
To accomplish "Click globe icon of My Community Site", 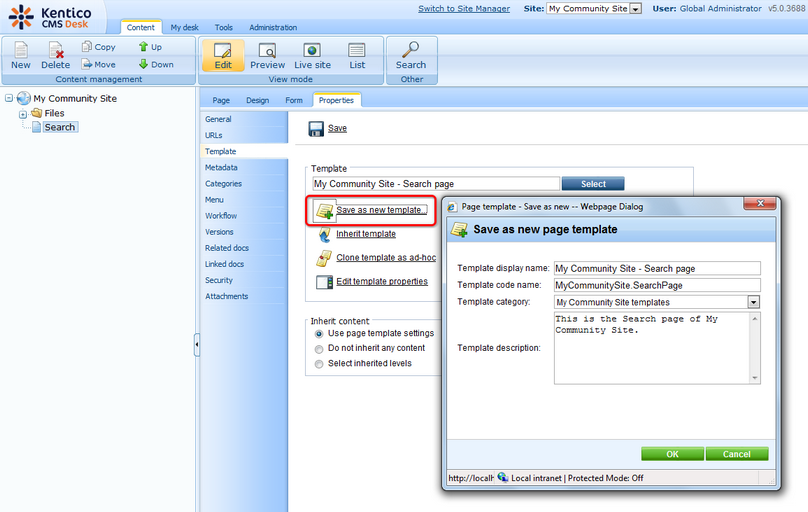I will pos(24,98).
